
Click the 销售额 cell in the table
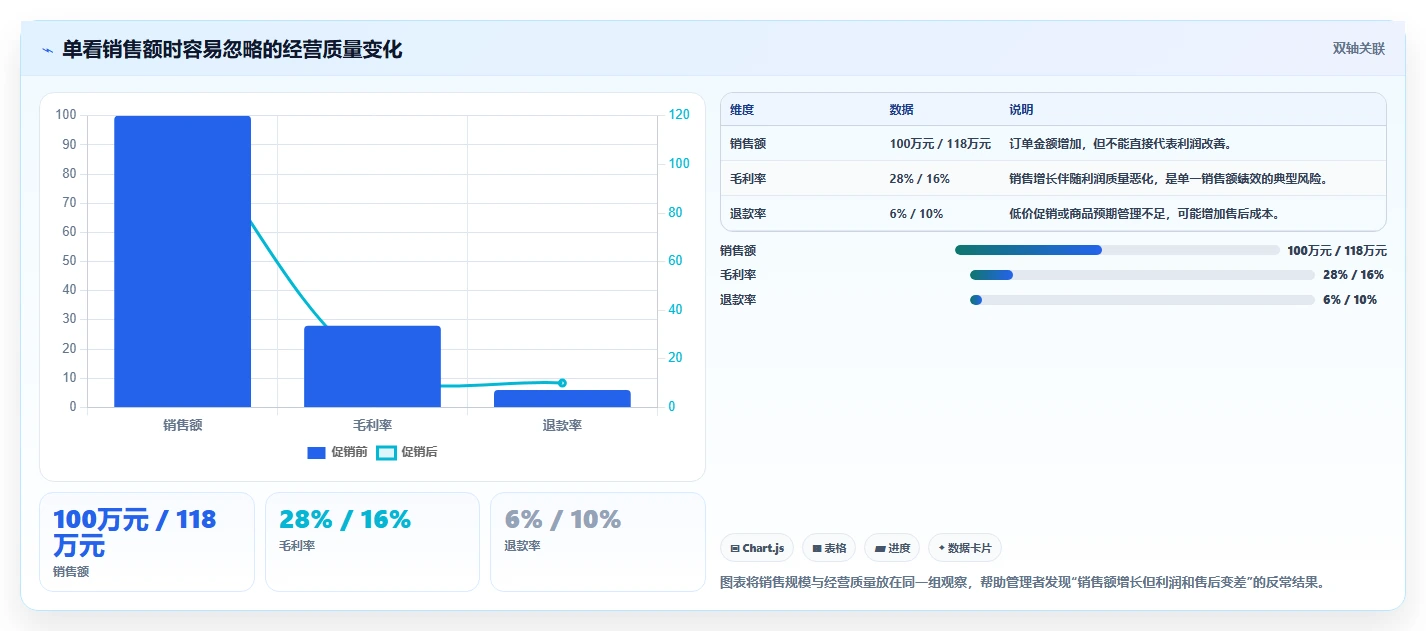pyautogui.click(x=748, y=144)
